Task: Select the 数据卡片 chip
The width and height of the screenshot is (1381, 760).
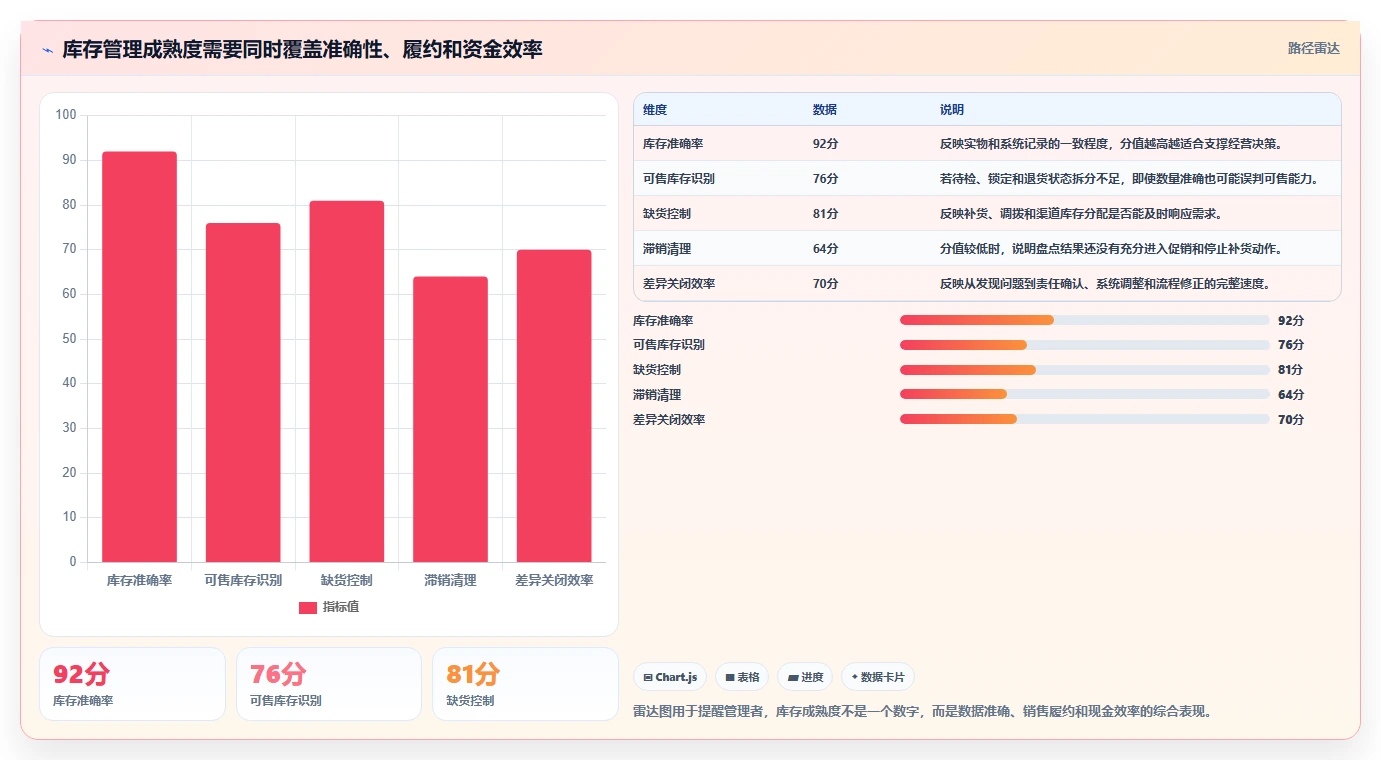Action: tap(878, 677)
